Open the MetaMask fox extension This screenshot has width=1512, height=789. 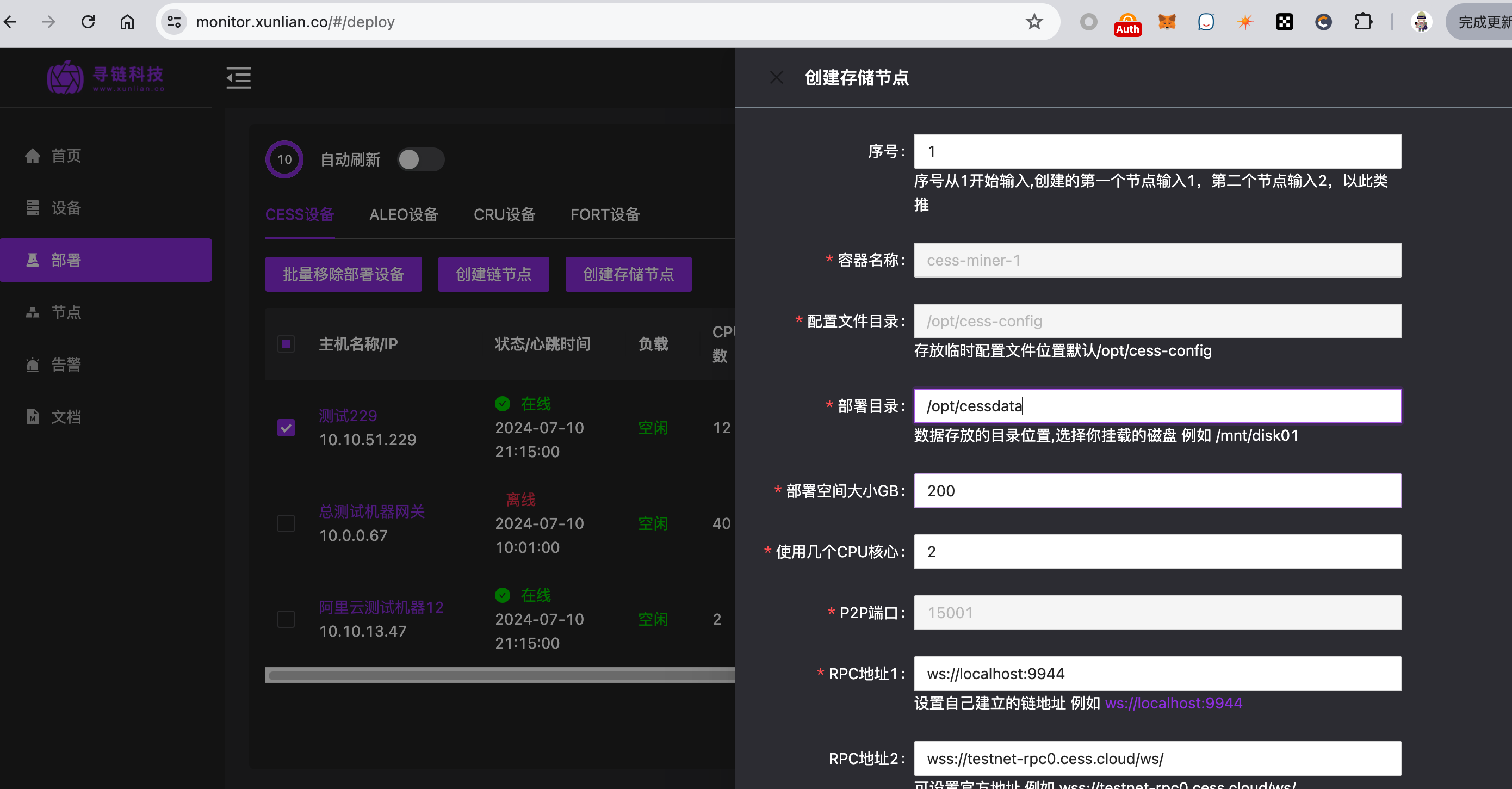1166,22
